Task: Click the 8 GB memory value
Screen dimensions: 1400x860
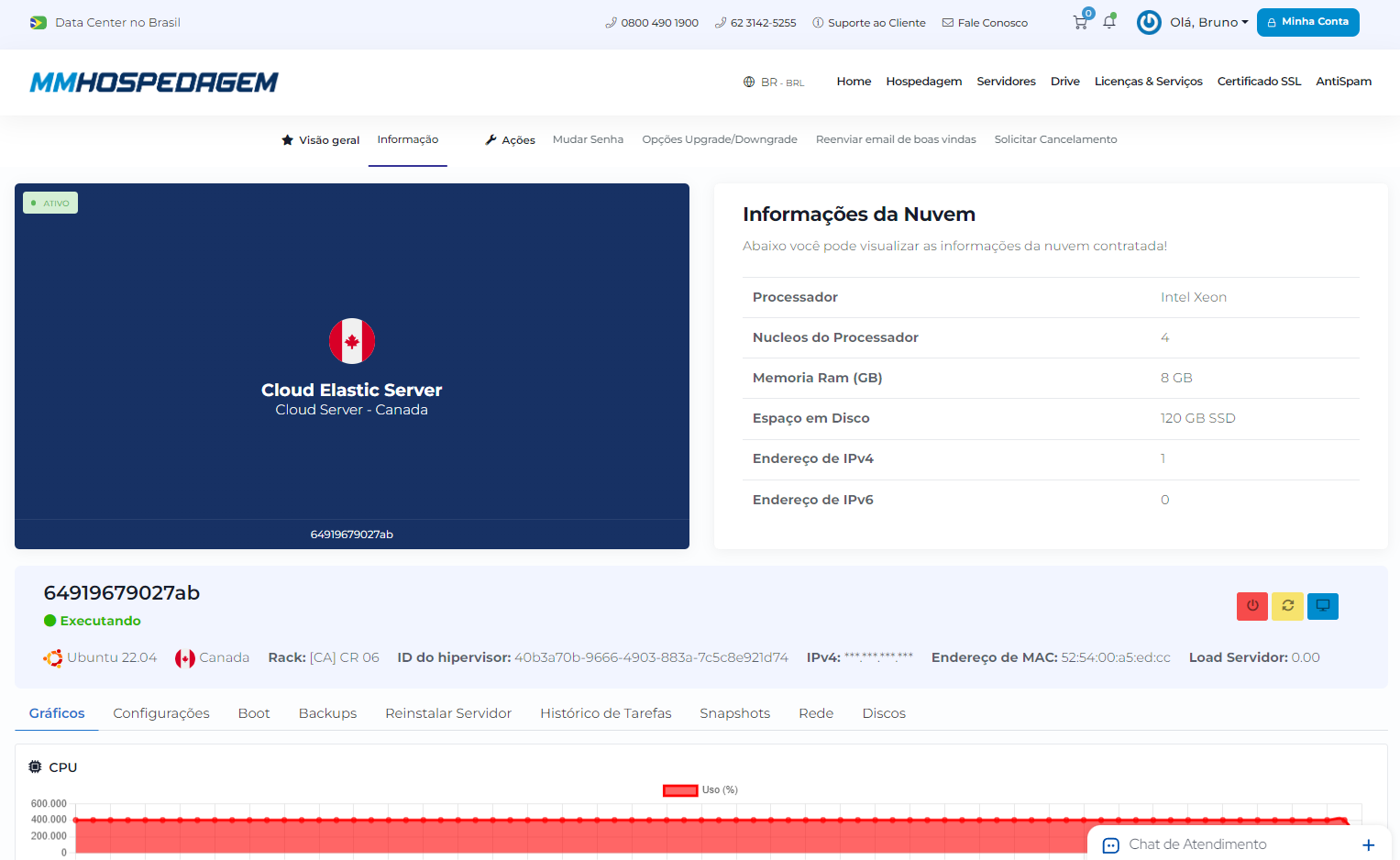Action: (1176, 378)
